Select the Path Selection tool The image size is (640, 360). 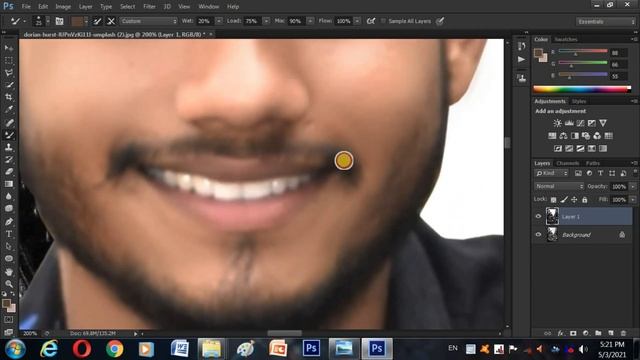(x=9, y=246)
